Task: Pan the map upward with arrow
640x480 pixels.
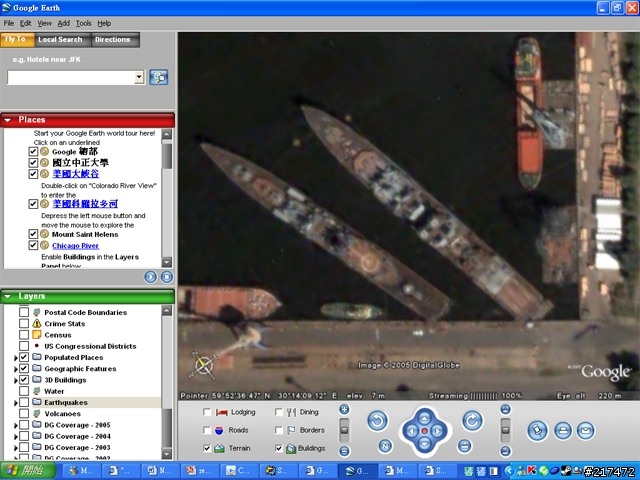Action: tap(424, 418)
